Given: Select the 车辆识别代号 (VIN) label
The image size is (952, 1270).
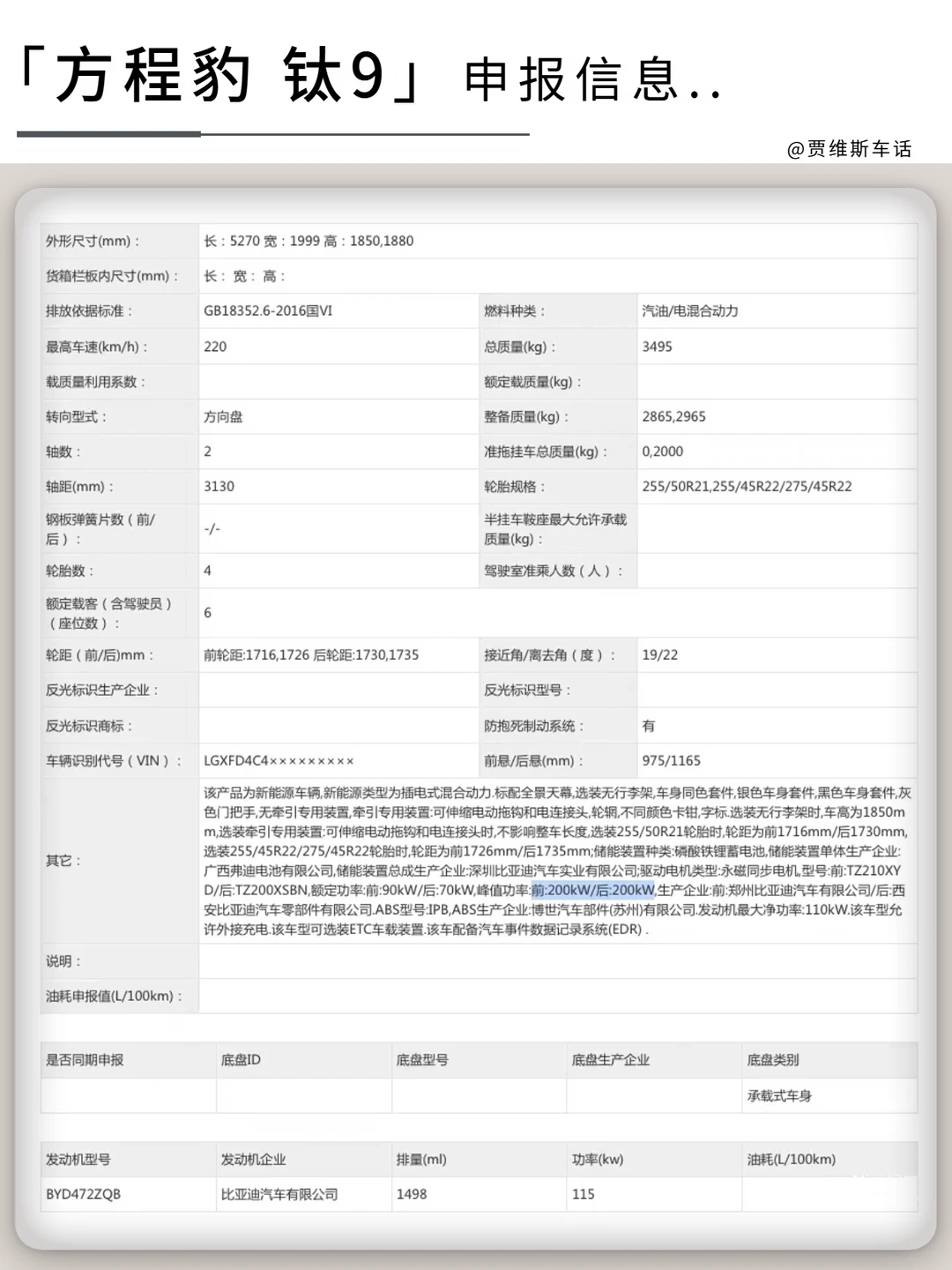Looking at the screenshot, I should [x=114, y=760].
